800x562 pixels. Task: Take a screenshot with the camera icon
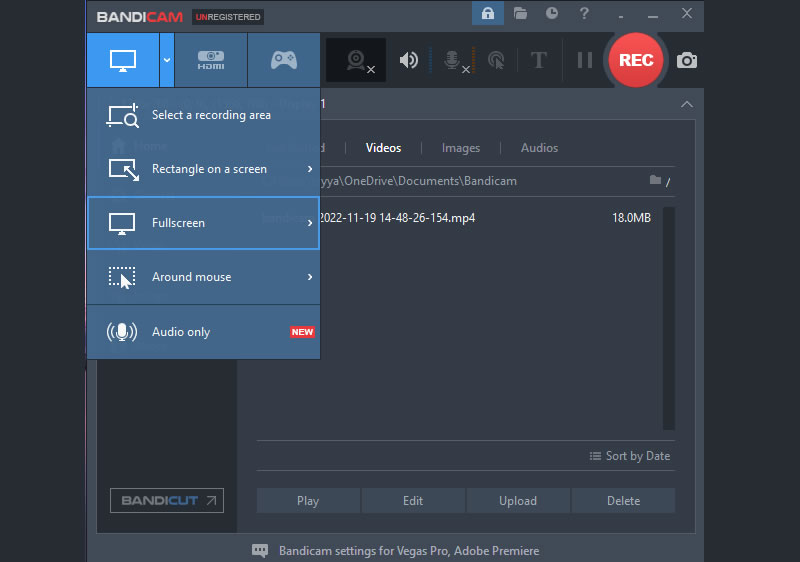pyautogui.click(x=687, y=60)
